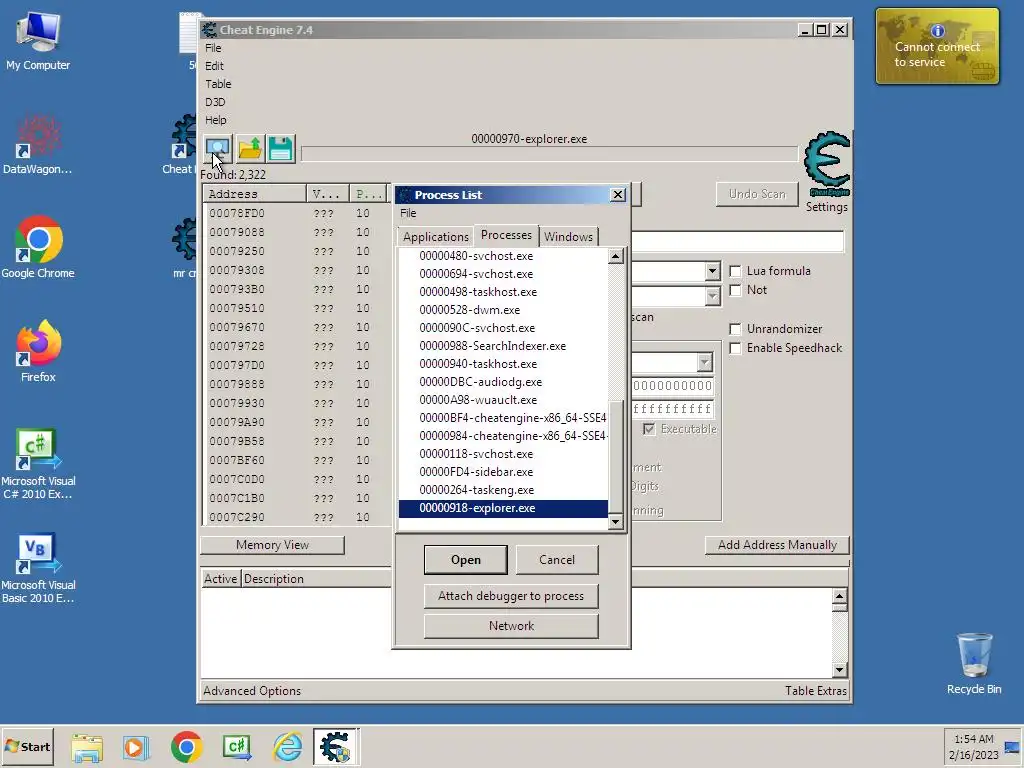Expand the scan type dropdown next to Lua formula
The image size is (1024, 768).
pyautogui.click(x=712, y=271)
